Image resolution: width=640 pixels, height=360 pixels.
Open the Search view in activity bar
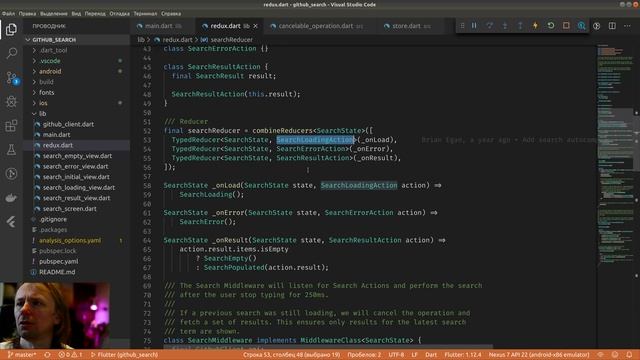11,53
